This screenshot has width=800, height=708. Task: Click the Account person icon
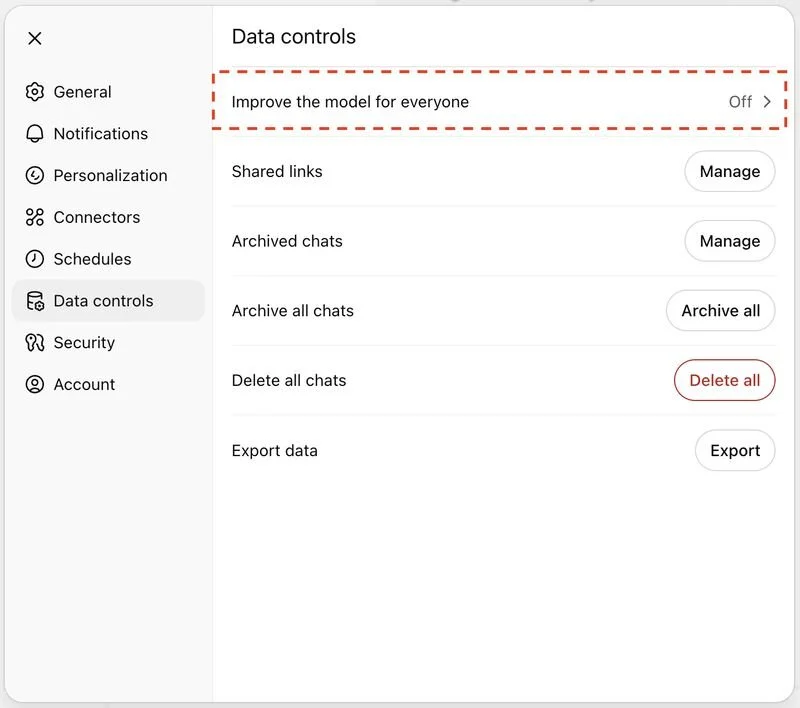coord(35,385)
